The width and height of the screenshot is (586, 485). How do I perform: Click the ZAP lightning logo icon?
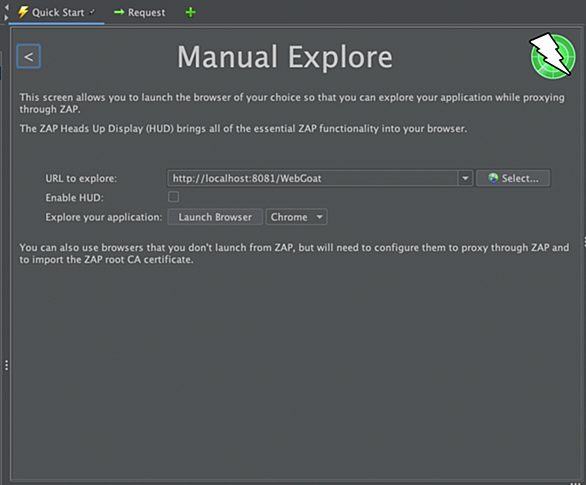click(x=552, y=55)
